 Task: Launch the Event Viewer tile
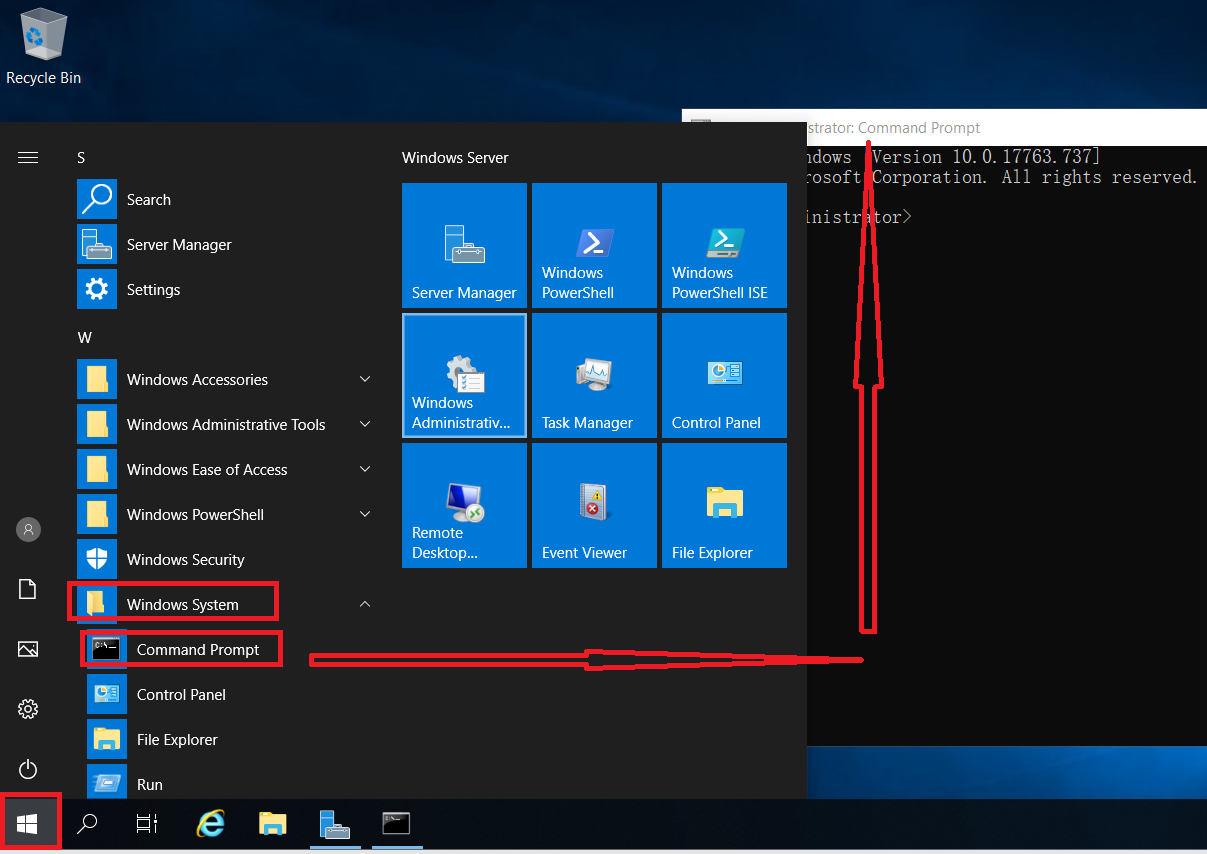point(594,505)
